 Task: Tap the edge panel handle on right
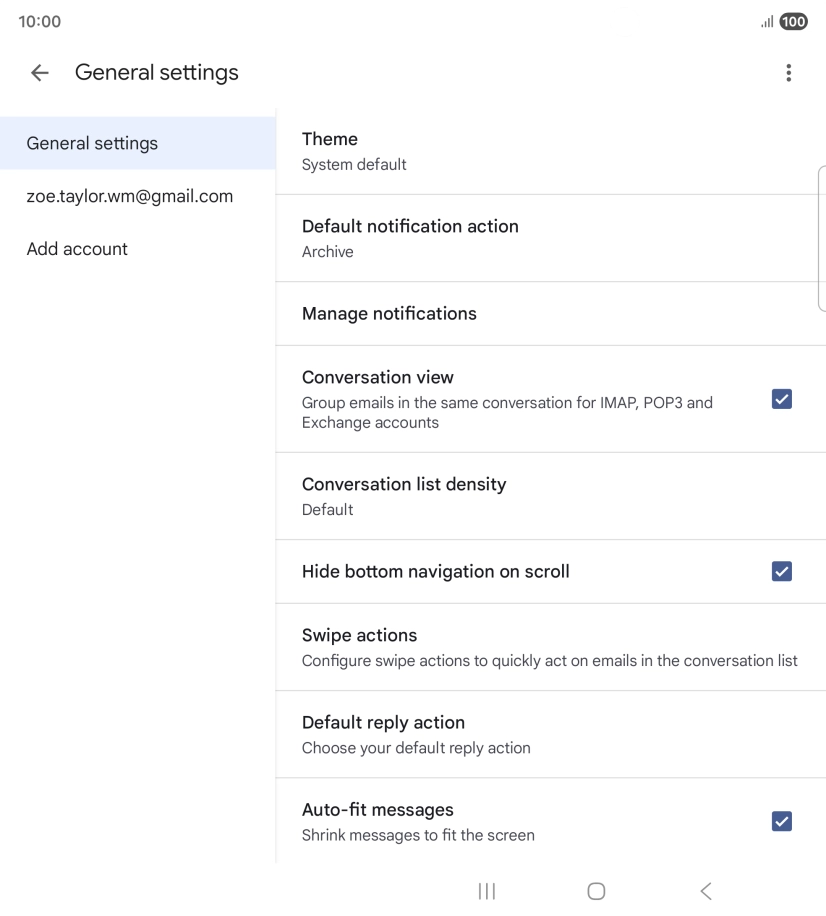(x=821, y=240)
